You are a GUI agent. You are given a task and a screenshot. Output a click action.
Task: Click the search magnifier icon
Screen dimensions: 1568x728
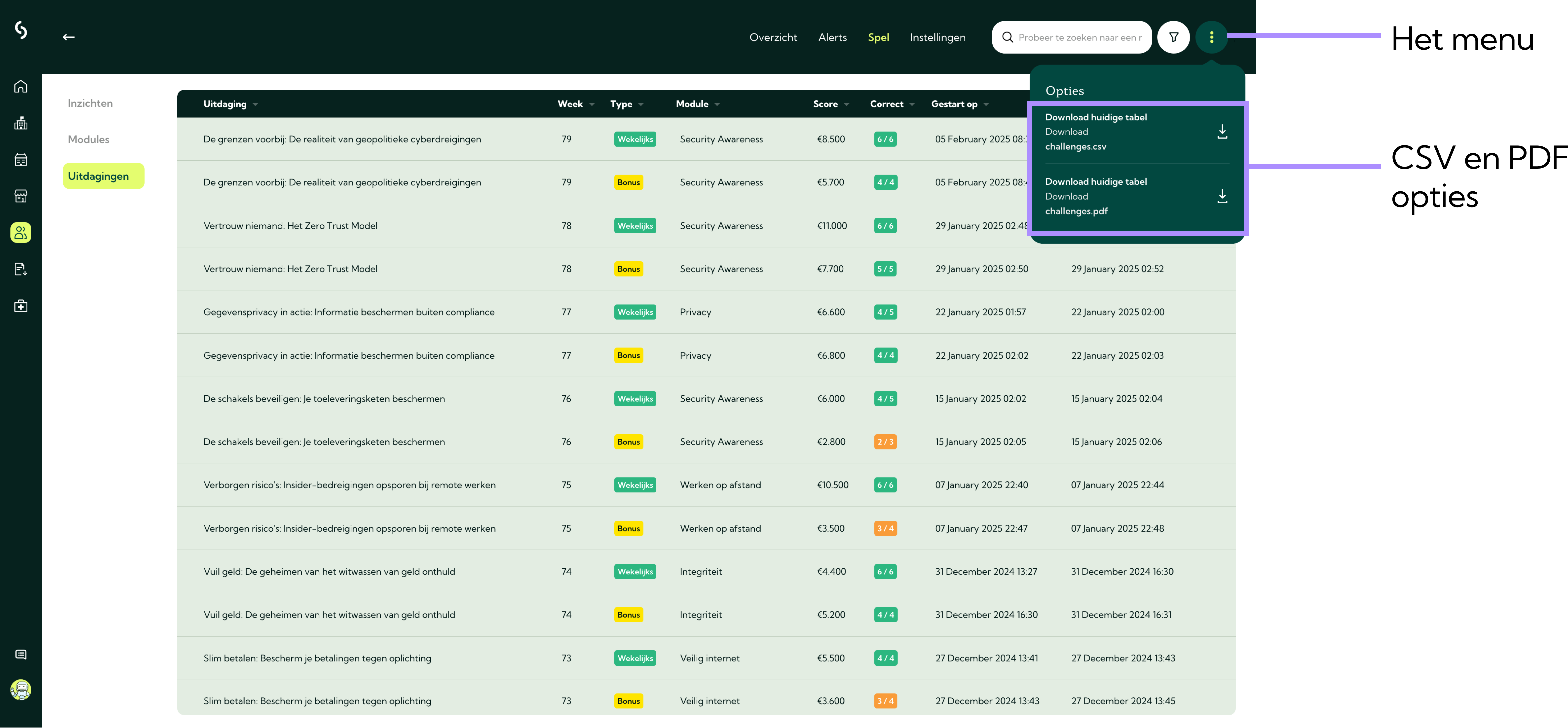[1008, 37]
